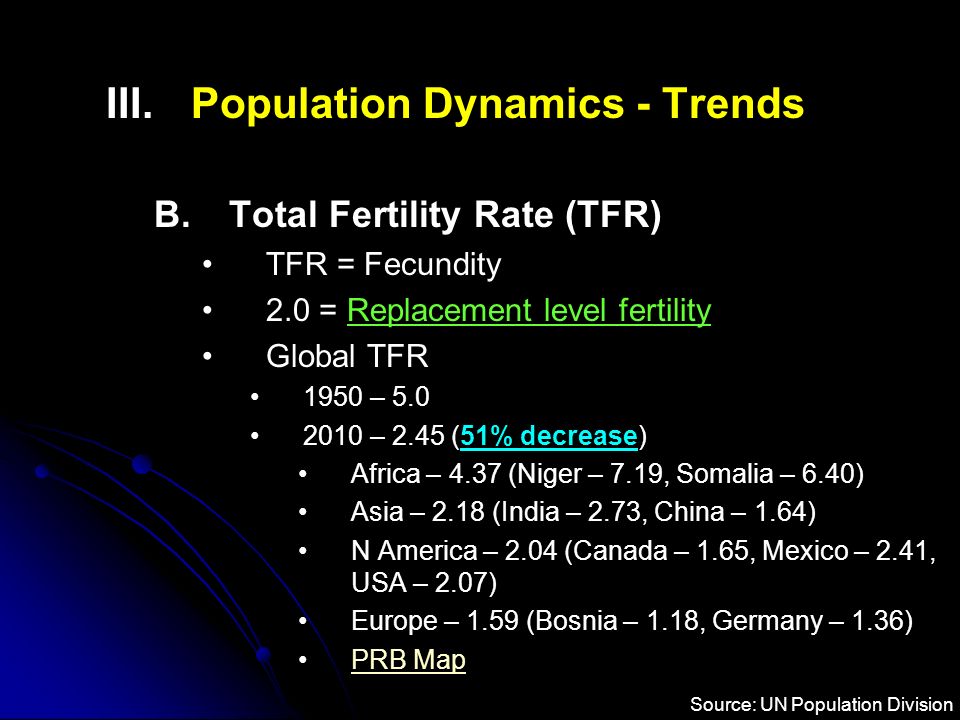Open the Replacement level fertility link
Viewport: 960px width, 720px height.
tap(529, 310)
